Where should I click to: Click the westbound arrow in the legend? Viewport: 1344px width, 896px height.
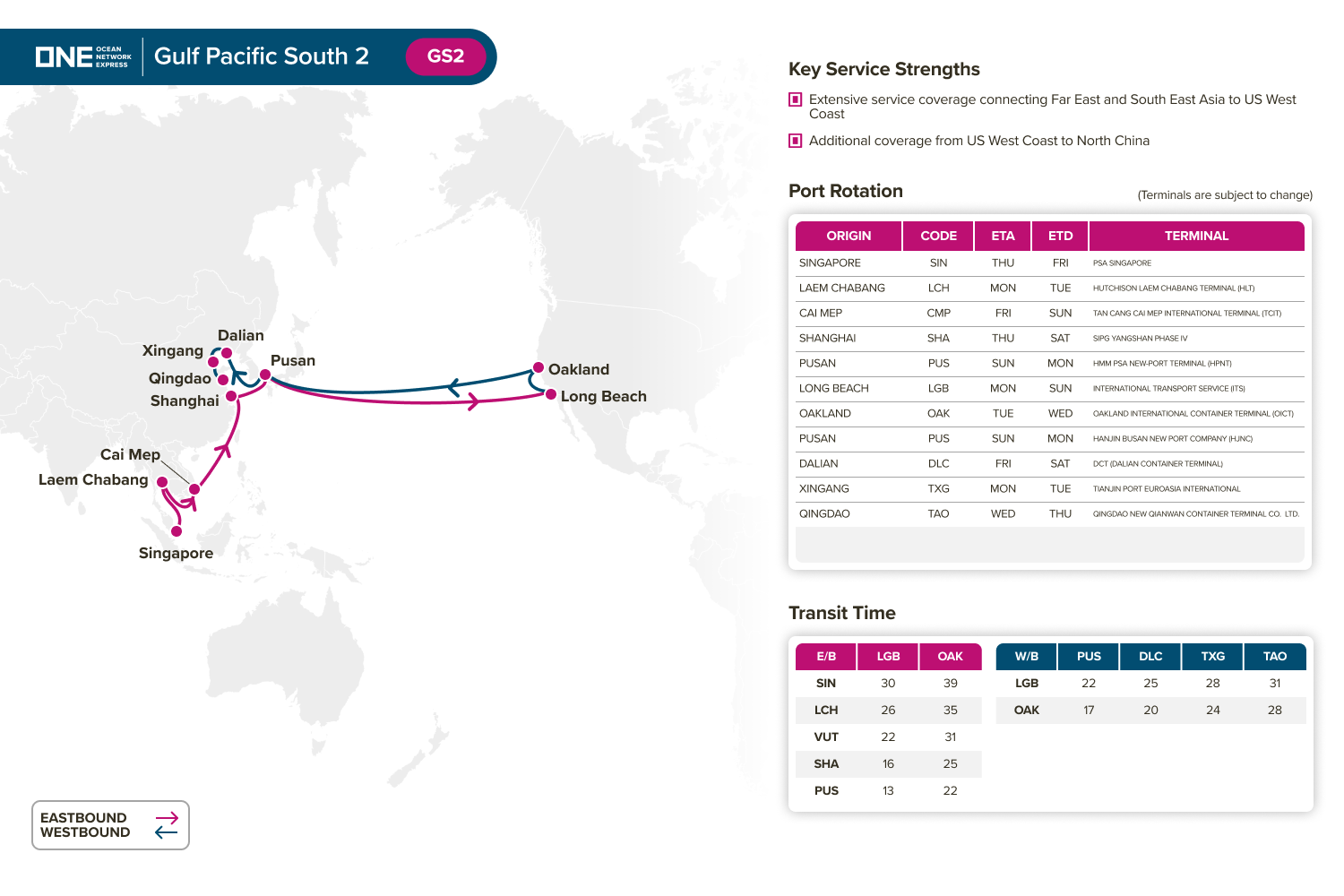click(167, 832)
